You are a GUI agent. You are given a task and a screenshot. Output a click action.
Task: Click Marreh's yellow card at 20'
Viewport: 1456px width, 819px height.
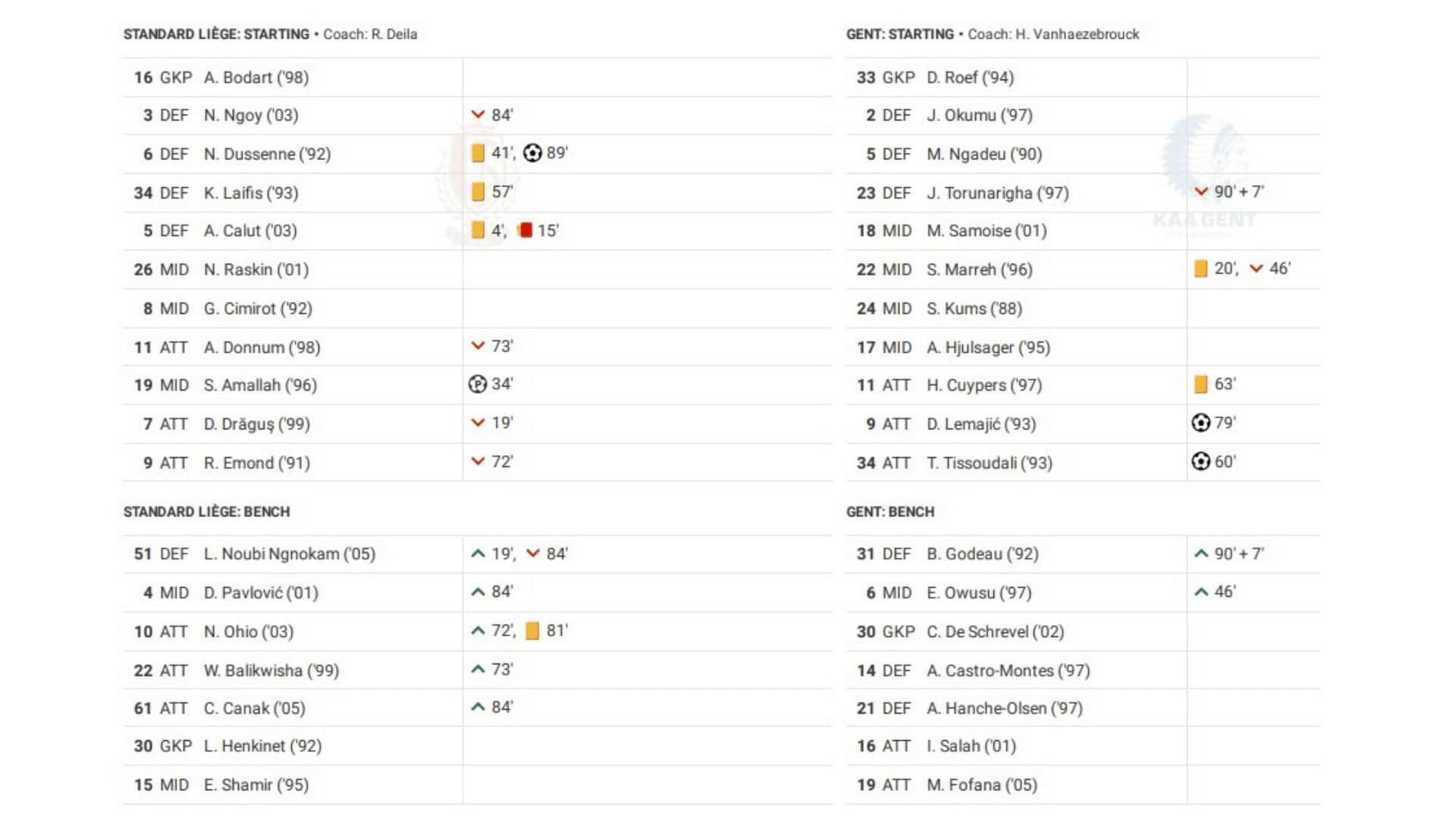1200,268
